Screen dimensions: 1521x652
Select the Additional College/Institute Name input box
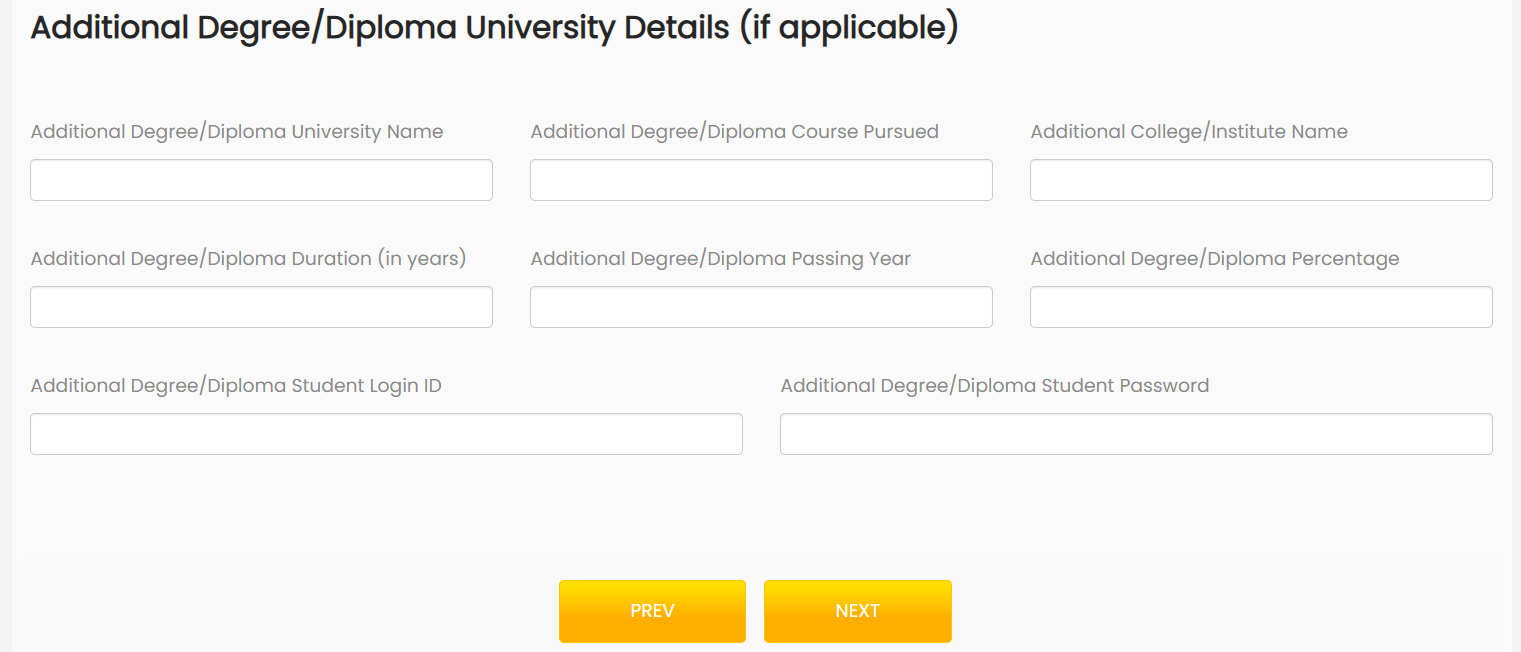[x=1260, y=180]
